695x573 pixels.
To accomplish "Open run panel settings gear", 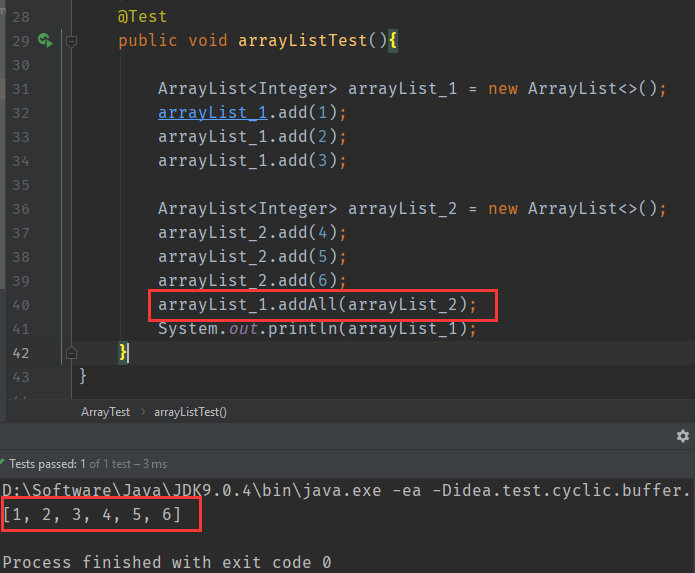I will pos(683,436).
